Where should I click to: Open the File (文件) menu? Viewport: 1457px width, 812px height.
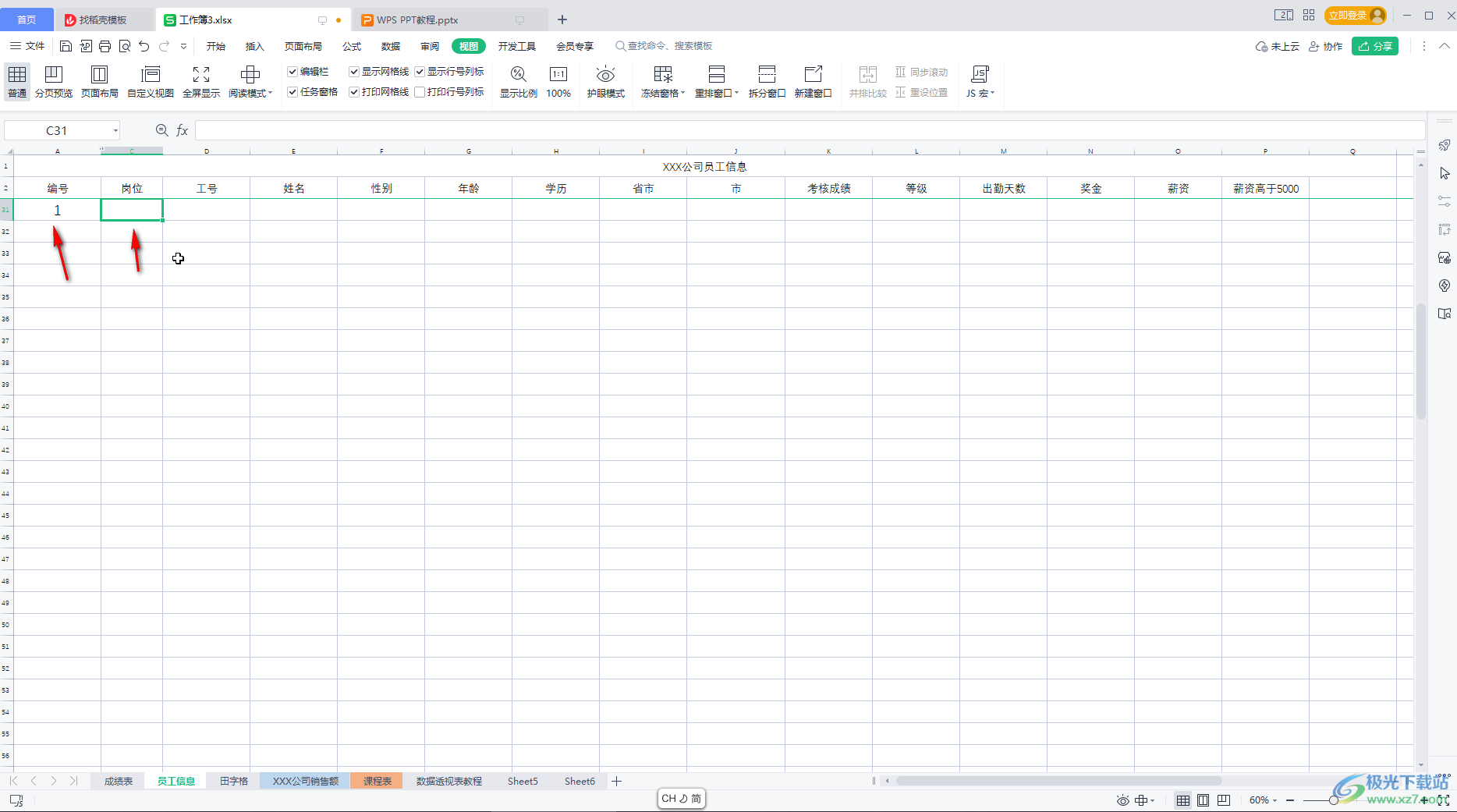(x=27, y=46)
